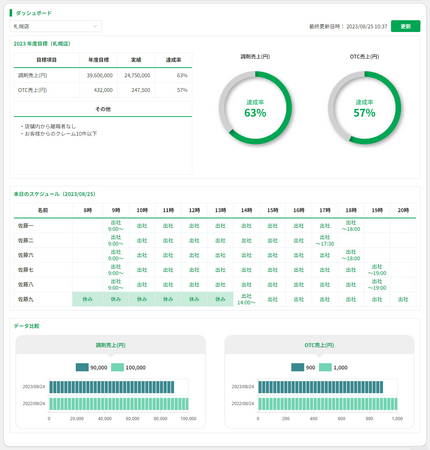
Task: Click the green 更新 refresh button
Action: pos(405,26)
